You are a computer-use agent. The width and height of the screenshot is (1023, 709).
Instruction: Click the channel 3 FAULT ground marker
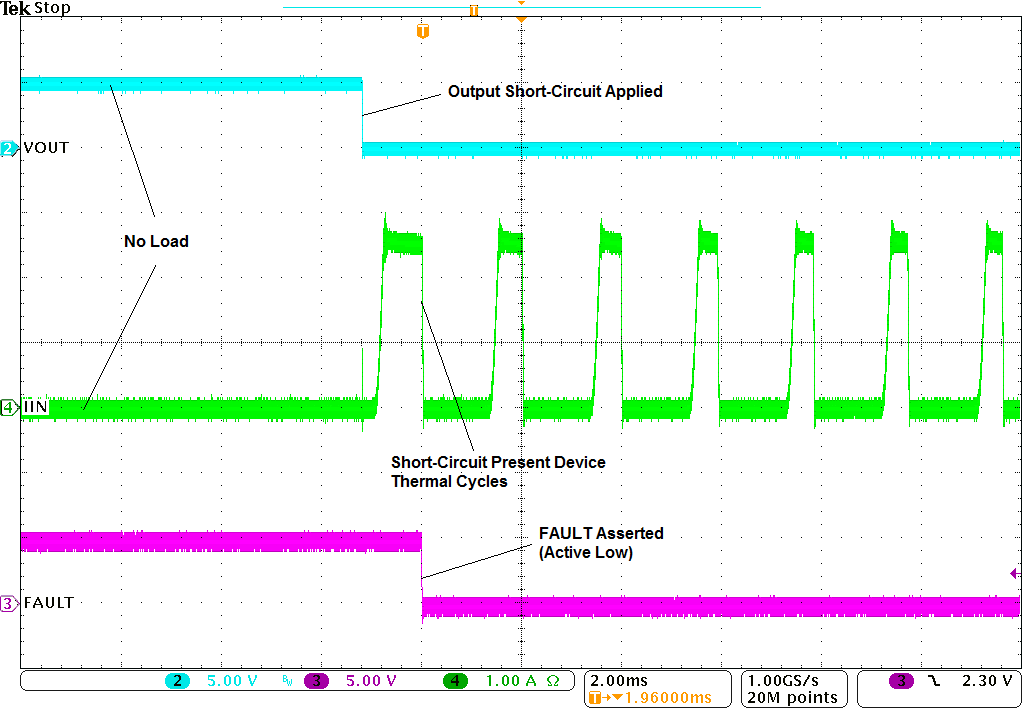coord(9,603)
